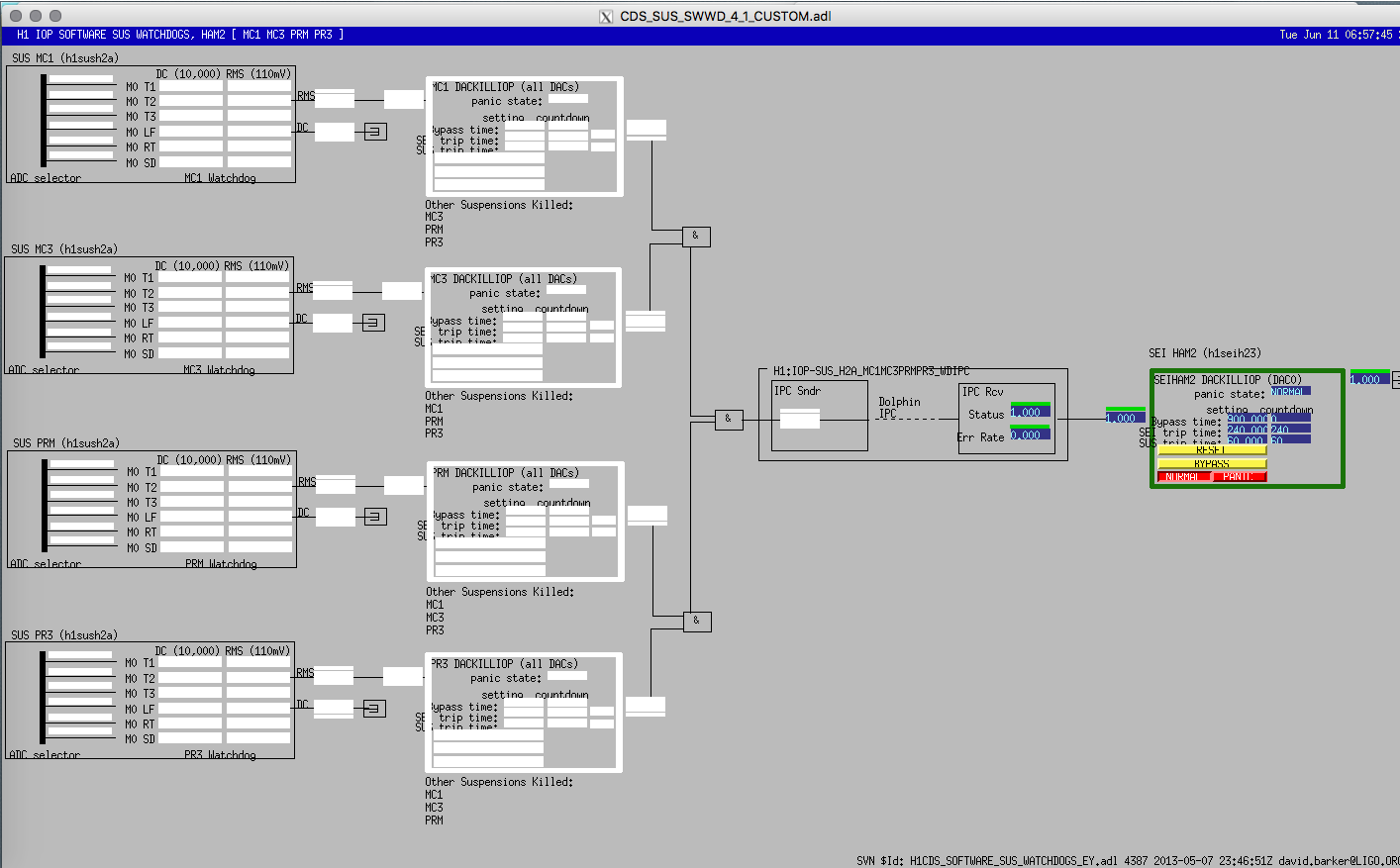The height and width of the screenshot is (868, 1400).
Task: Click the PRM DACKILLIOP panic state field
Action: click(569, 484)
